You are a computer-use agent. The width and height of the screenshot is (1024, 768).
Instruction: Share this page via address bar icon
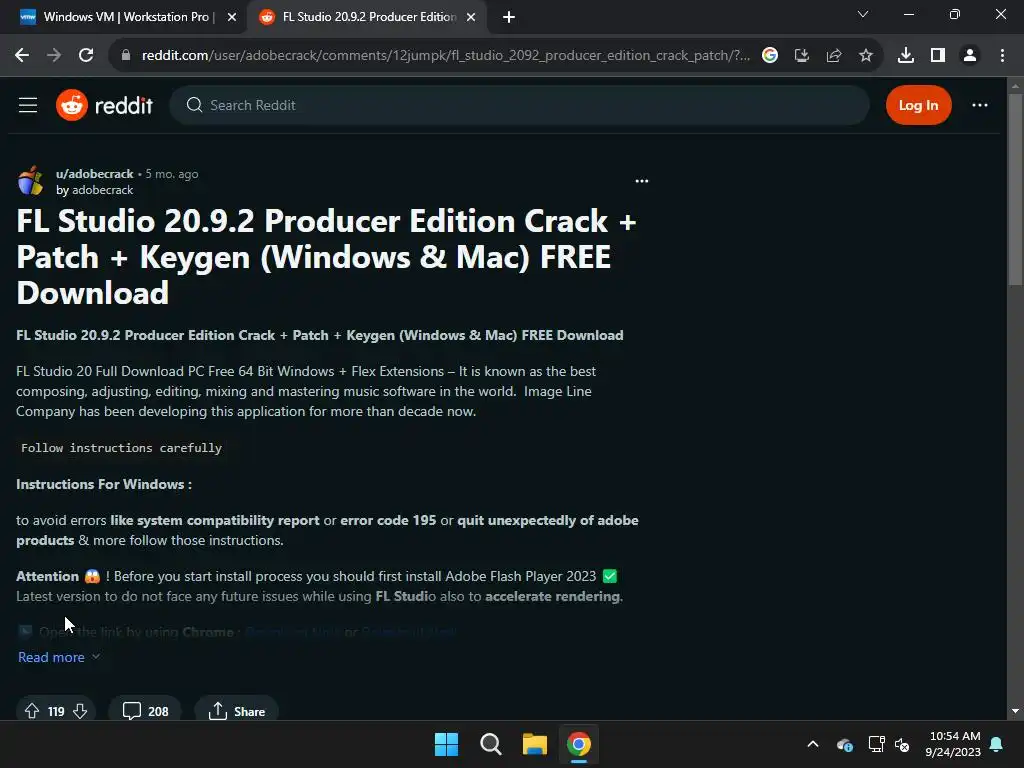click(x=834, y=56)
